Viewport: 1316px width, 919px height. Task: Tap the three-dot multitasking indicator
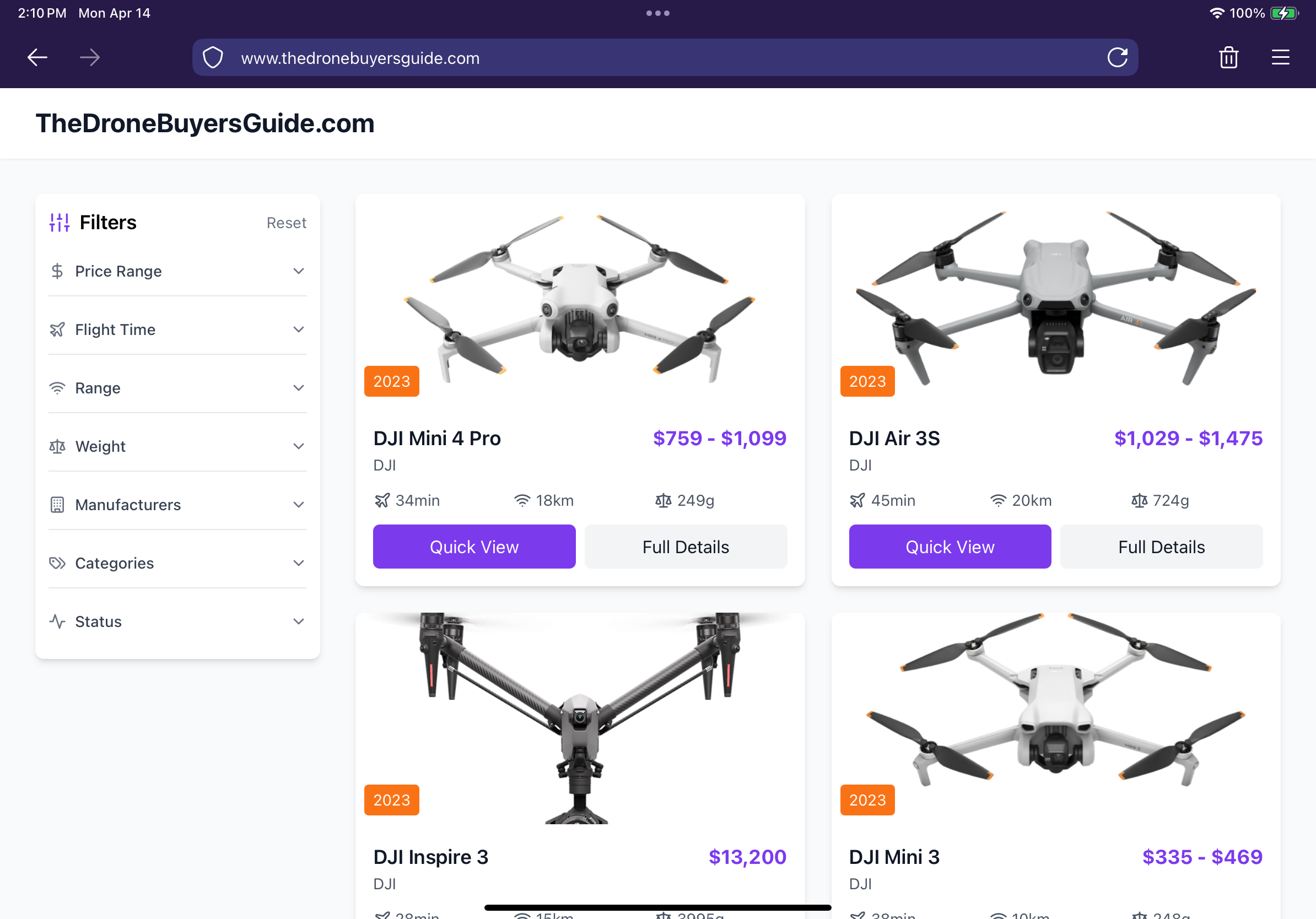pos(657,13)
